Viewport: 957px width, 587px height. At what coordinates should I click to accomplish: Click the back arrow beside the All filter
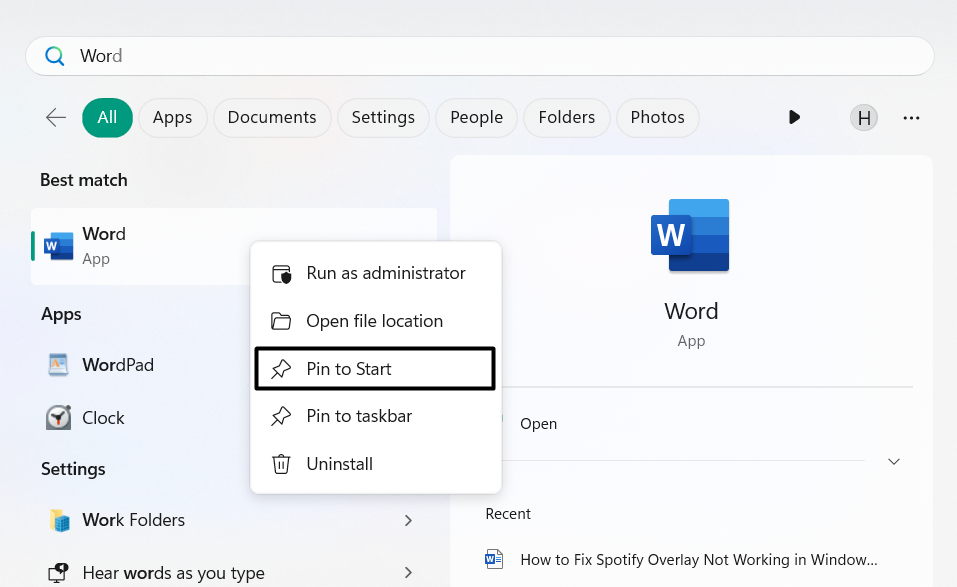pos(56,118)
